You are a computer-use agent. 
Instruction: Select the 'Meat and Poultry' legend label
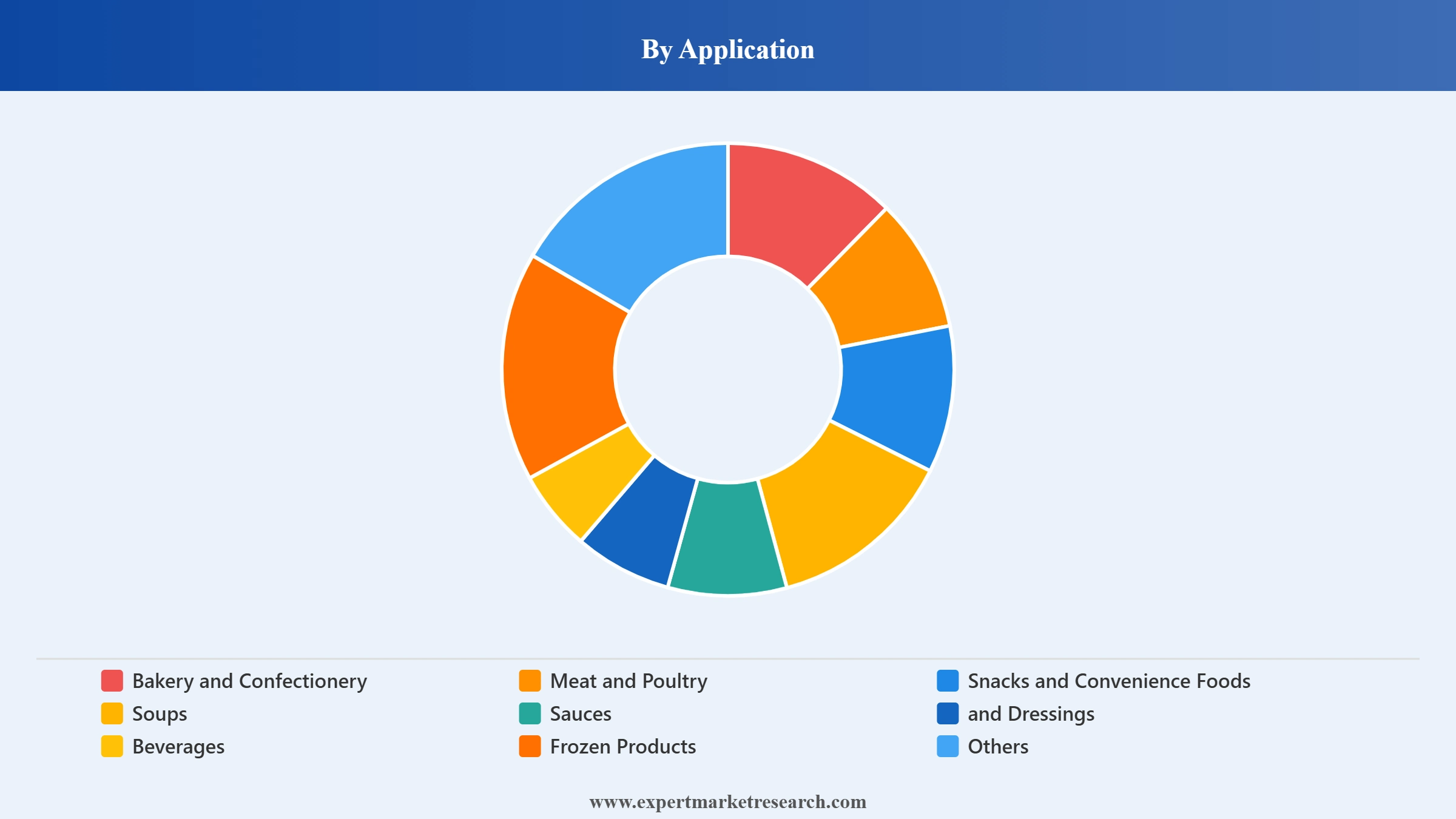[629, 681]
